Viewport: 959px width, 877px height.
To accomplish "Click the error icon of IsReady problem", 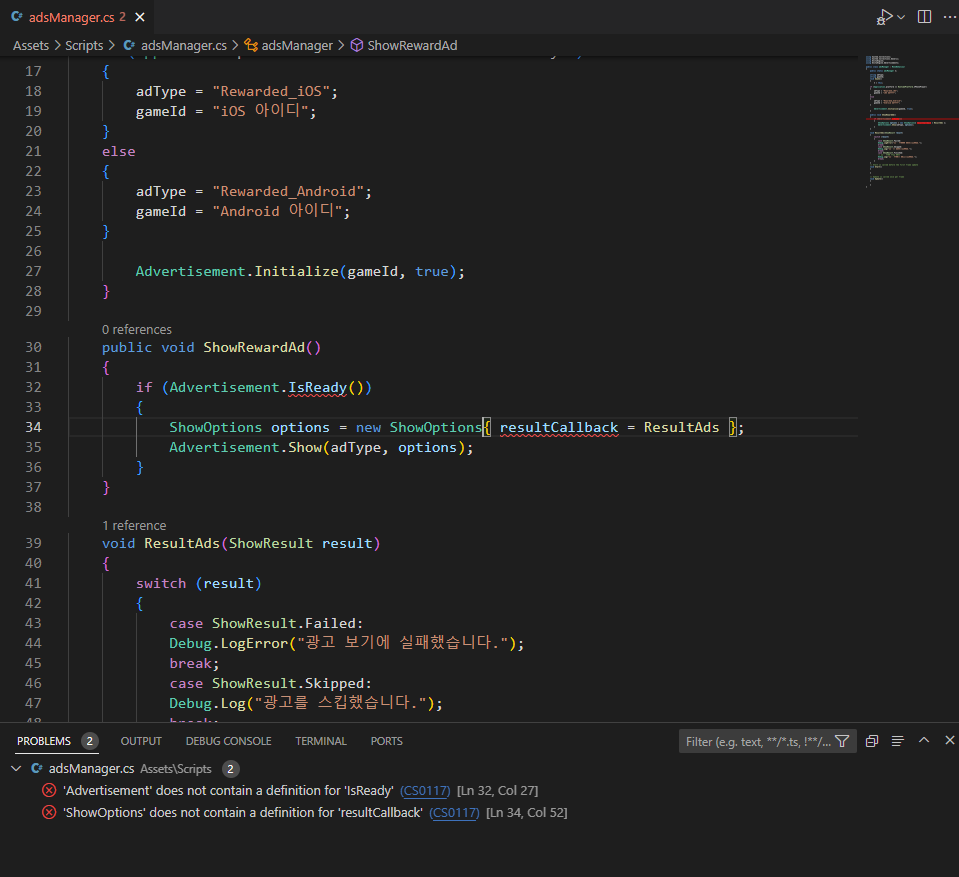I will coord(49,791).
